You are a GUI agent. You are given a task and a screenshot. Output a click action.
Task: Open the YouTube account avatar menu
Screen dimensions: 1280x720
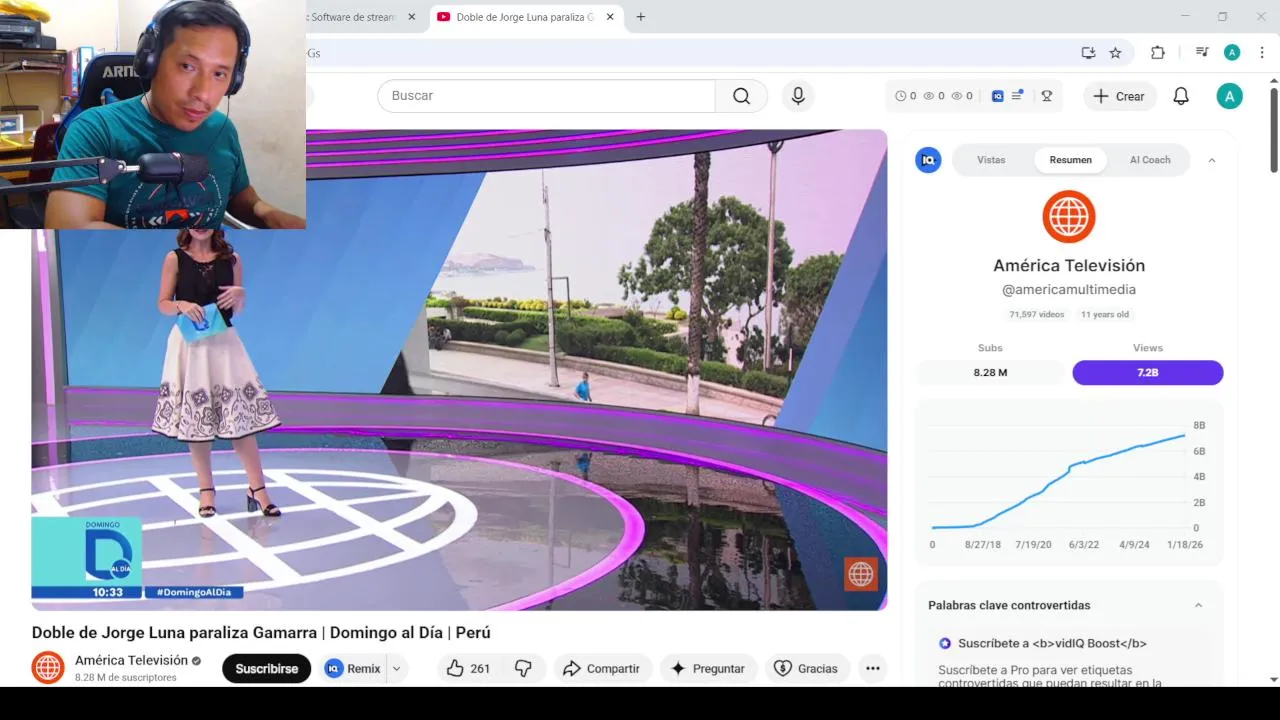click(x=1229, y=96)
